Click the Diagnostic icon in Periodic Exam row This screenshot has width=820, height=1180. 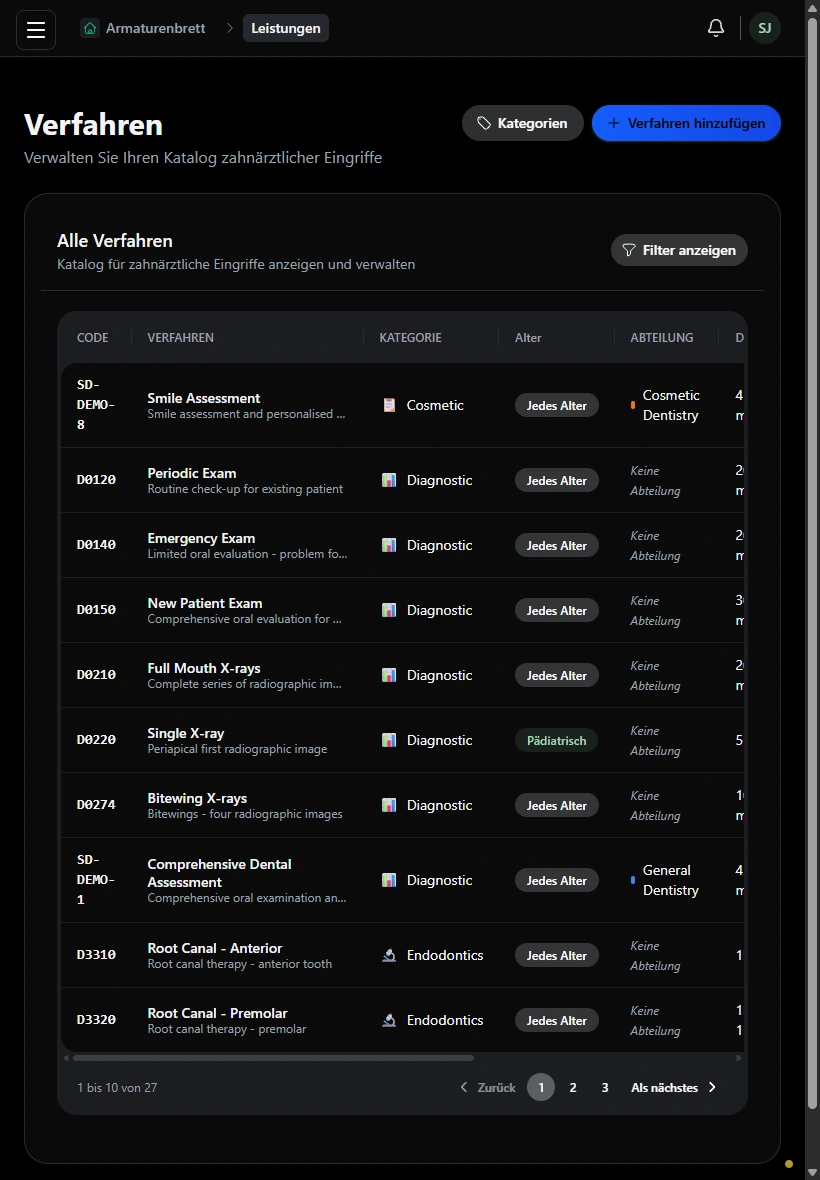point(389,480)
